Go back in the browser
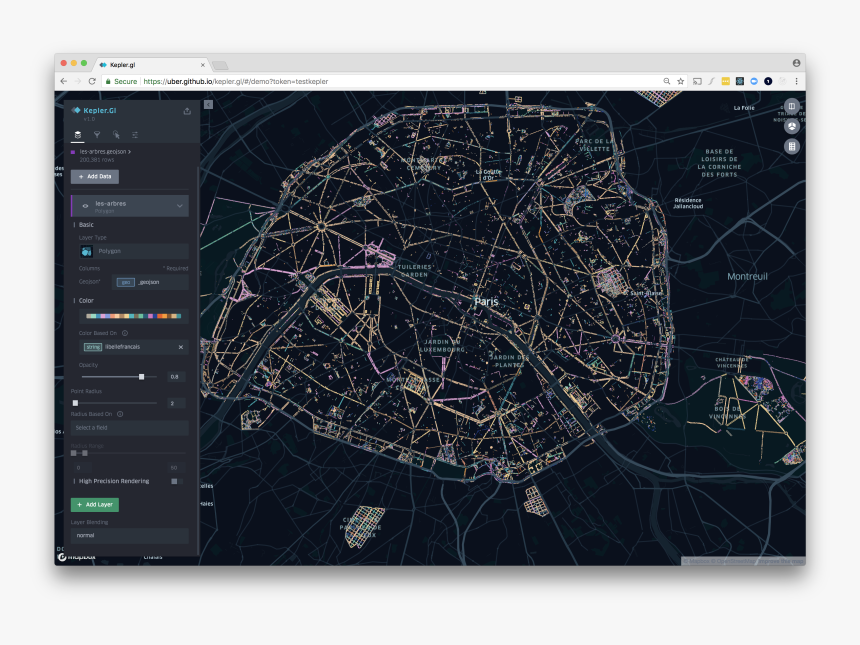The width and height of the screenshot is (860, 645). pos(64,81)
